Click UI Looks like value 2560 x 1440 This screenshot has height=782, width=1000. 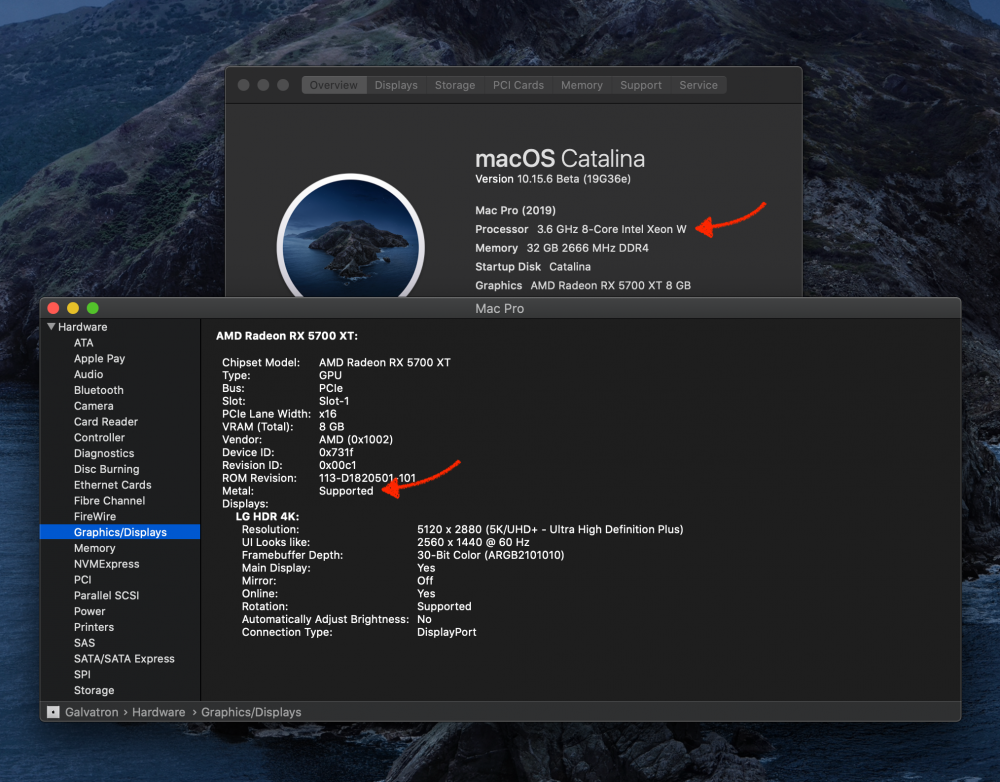pyautogui.click(x=473, y=542)
